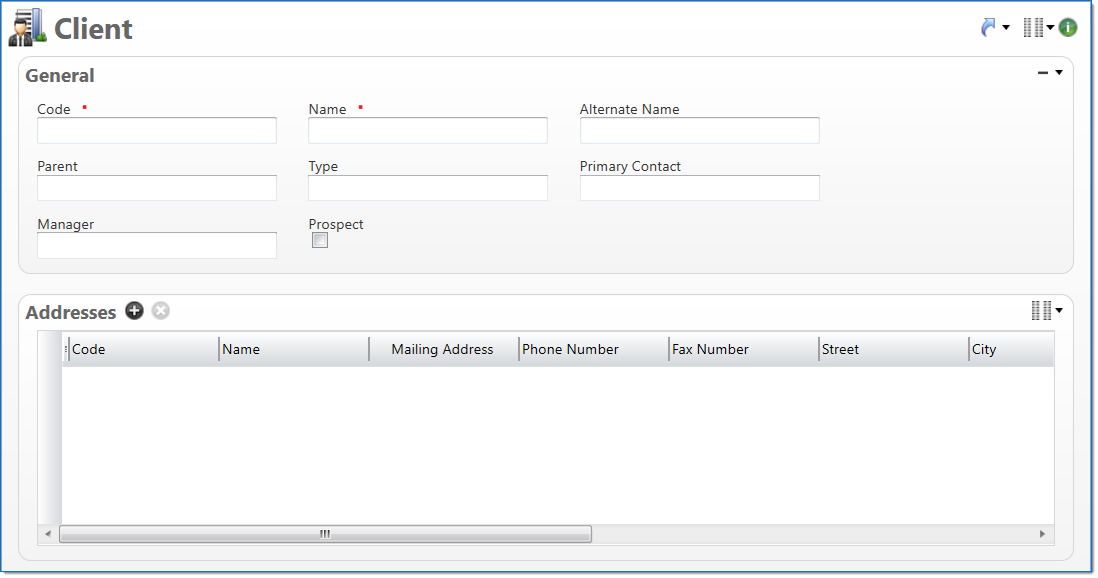This screenshot has height=578, width=1098.
Task: Click the Client person icon in header
Action: point(27,28)
